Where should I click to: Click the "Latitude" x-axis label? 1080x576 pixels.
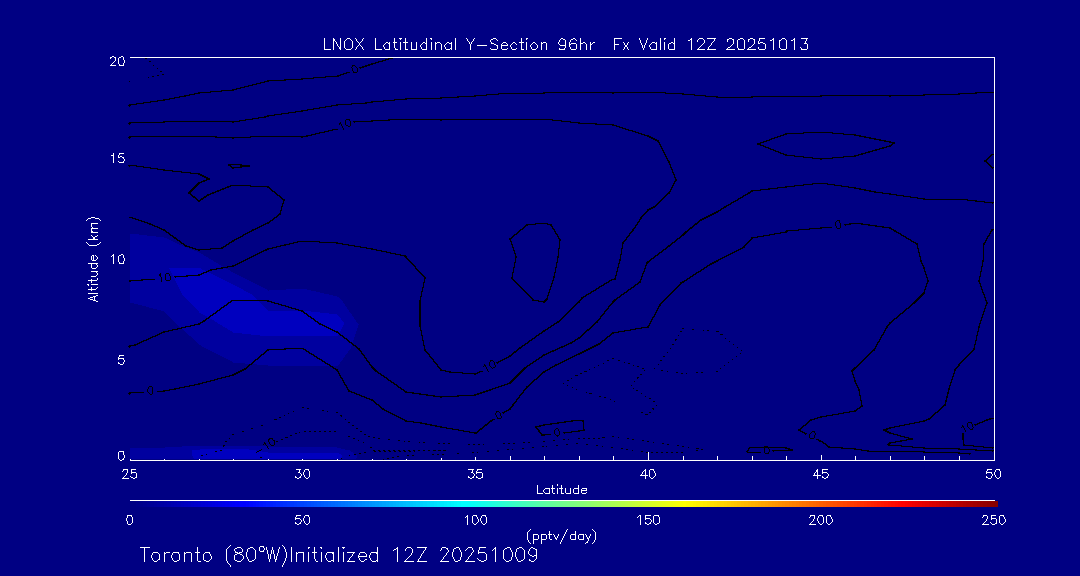click(x=561, y=489)
